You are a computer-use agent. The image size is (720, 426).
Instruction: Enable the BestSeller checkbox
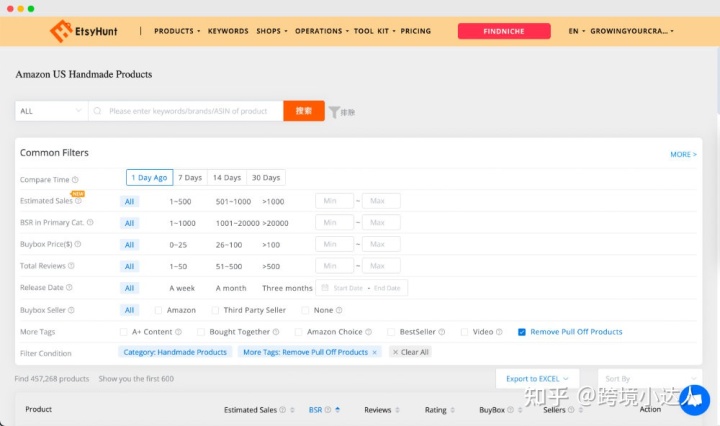pyautogui.click(x=391, y=332)
